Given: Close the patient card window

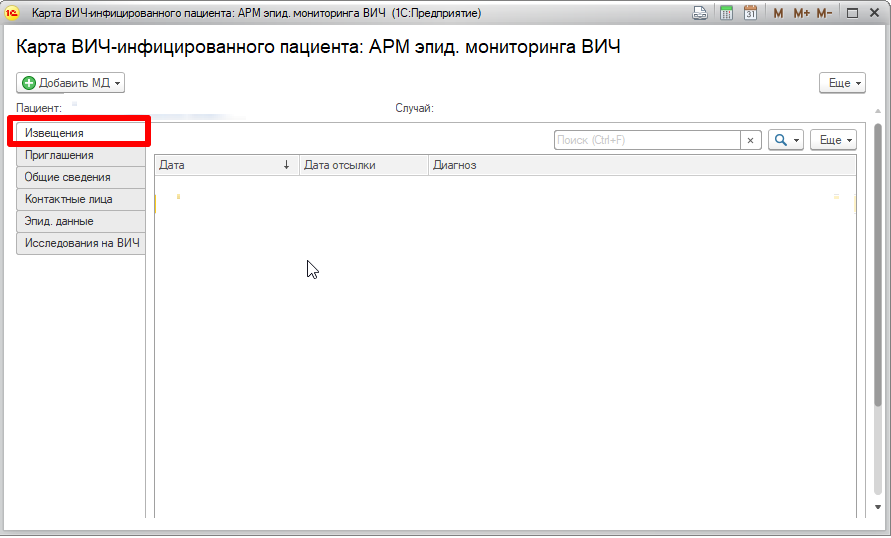Looking at the screenshot, I should [x=875, y=13].
